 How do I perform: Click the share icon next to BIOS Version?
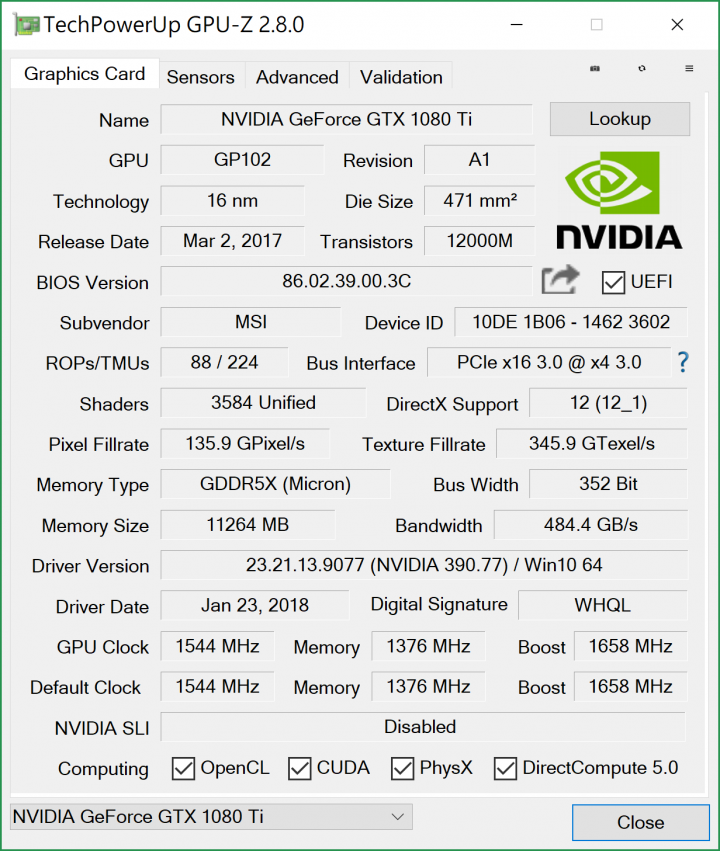pos(560,281)
